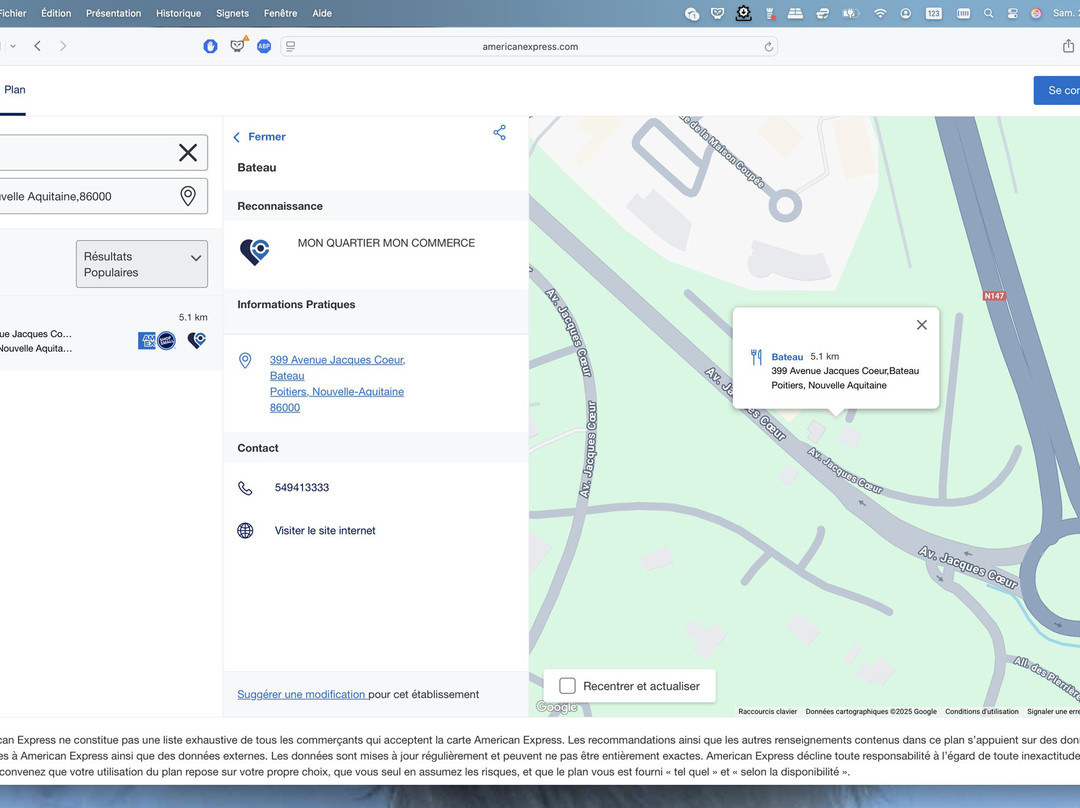Viewport: 1080px width, 808px height.
Task: Click Suggérer une modification link
Action: (x=301, y=694)
